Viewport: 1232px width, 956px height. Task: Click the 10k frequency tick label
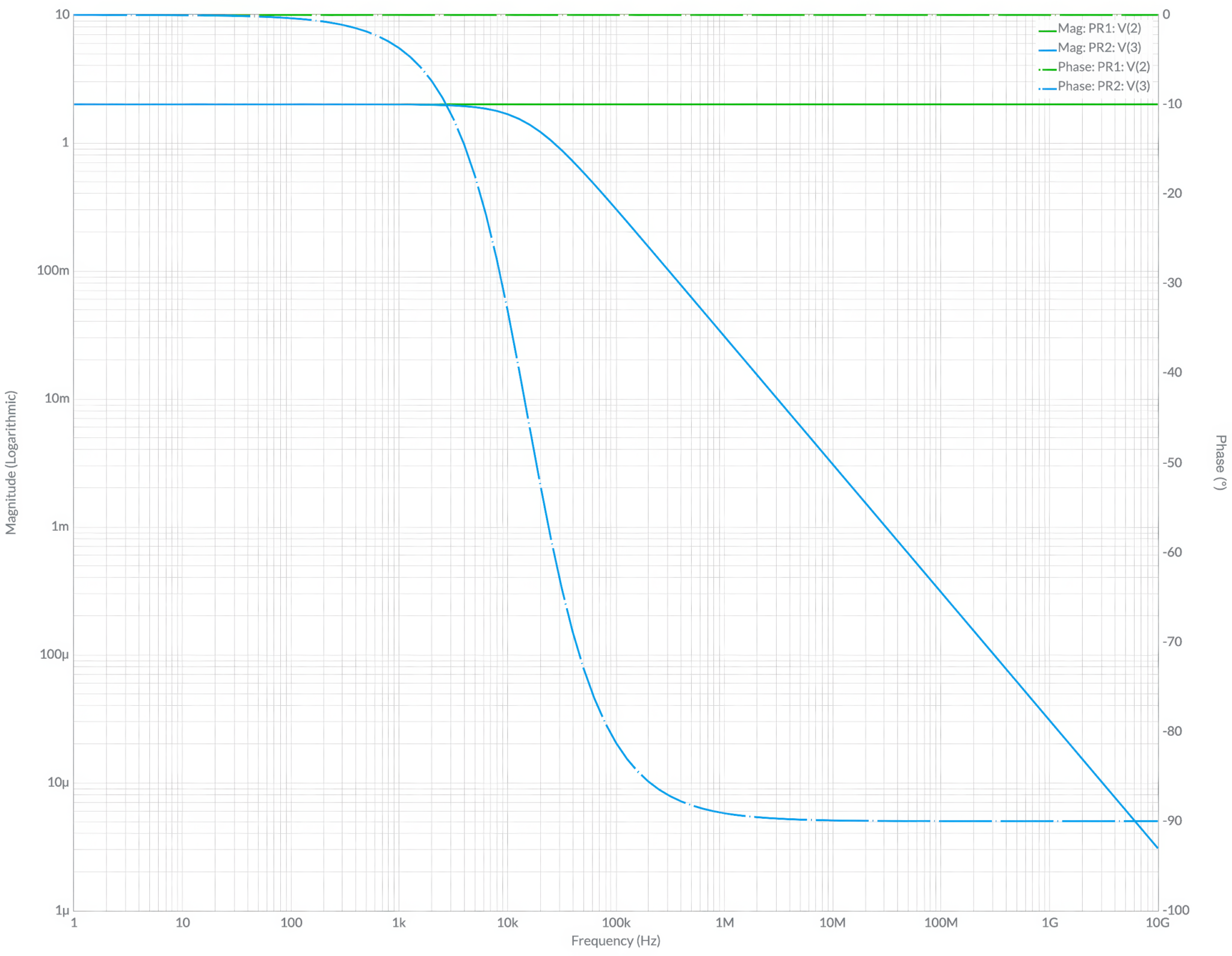click(x=508, y=922)
